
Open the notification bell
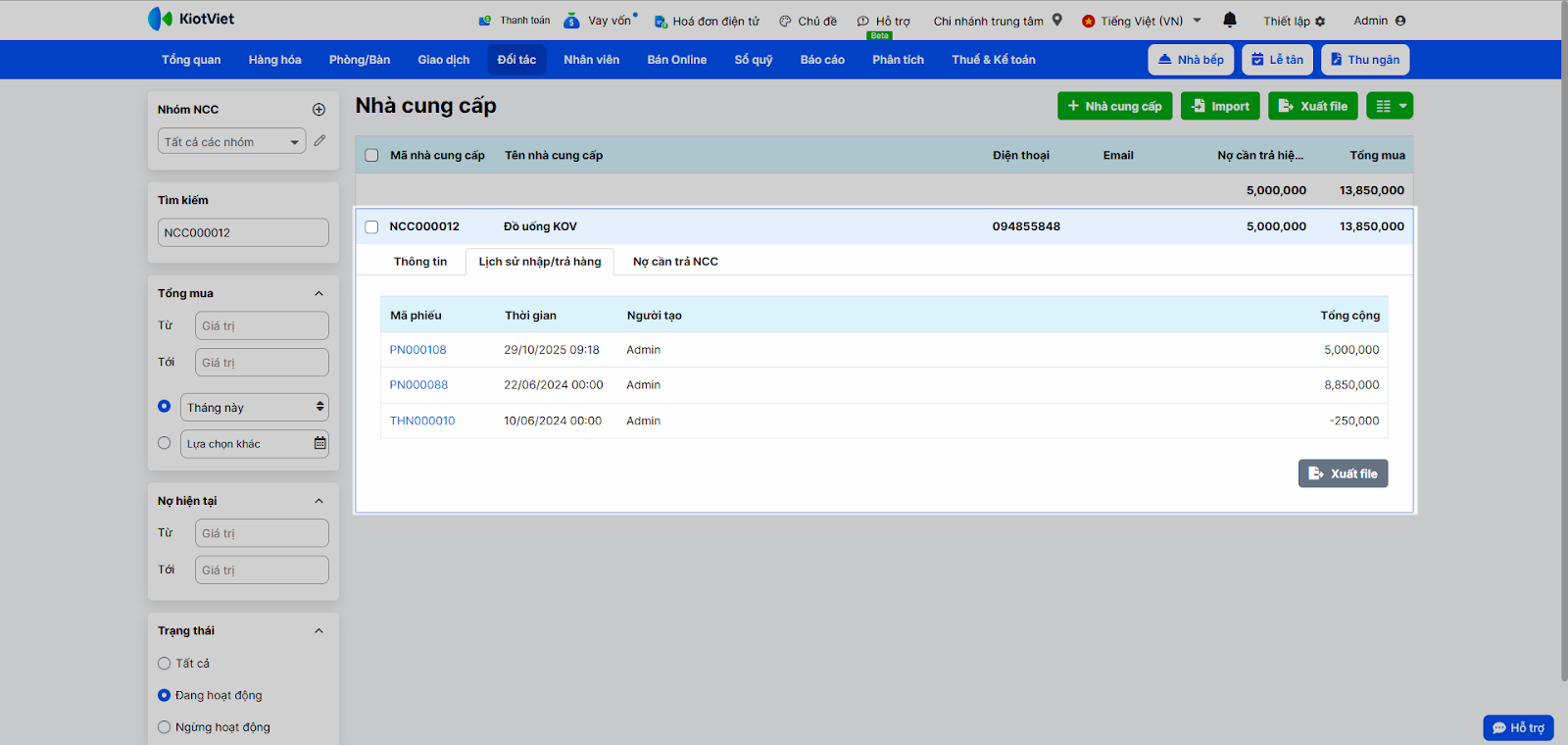[1230, 20]
